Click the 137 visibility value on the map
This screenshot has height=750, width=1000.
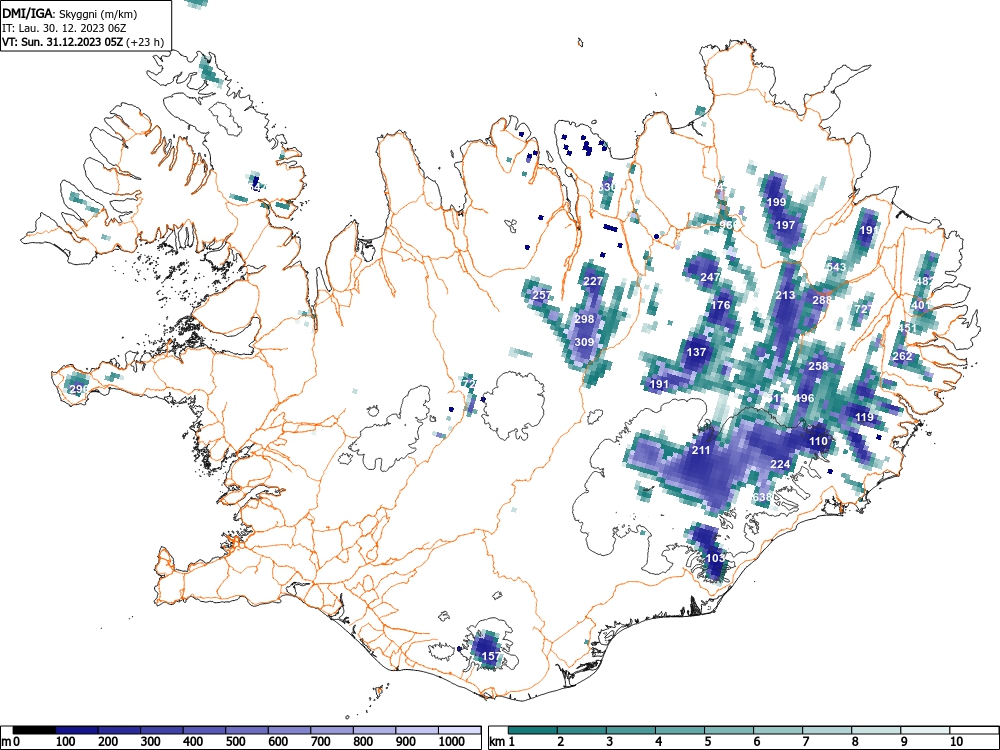click(x=696, y=352)
